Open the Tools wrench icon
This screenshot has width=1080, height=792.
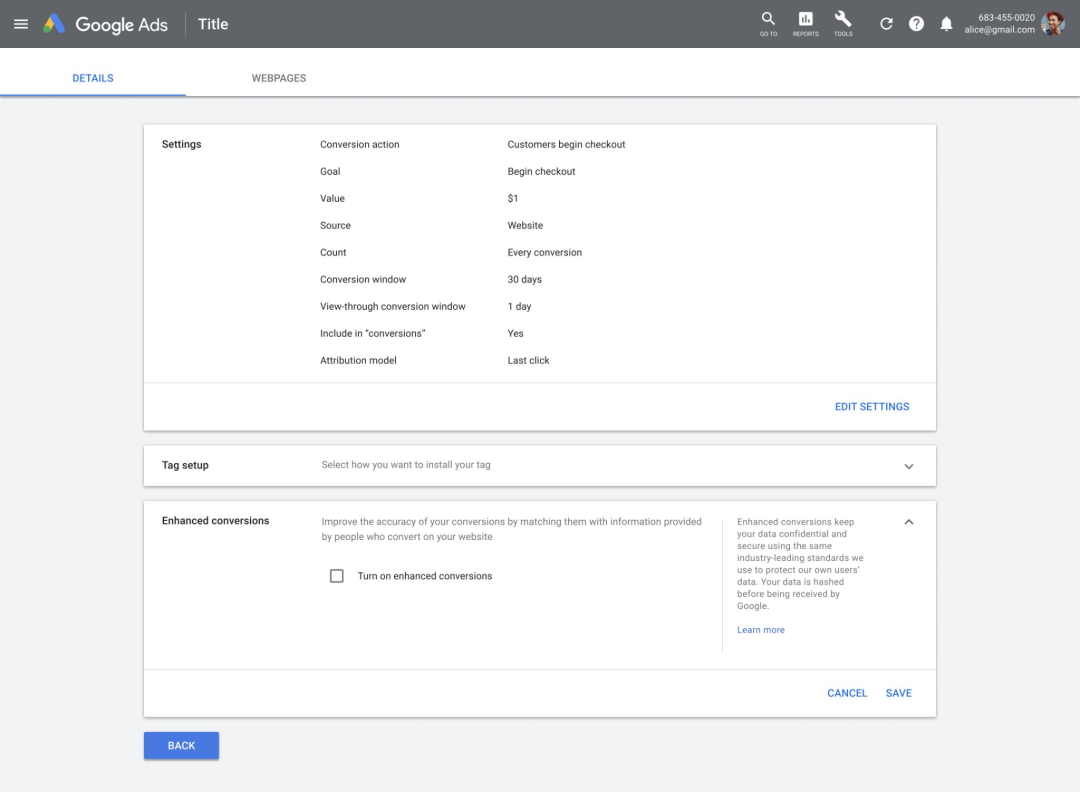(x=843, y=21)
